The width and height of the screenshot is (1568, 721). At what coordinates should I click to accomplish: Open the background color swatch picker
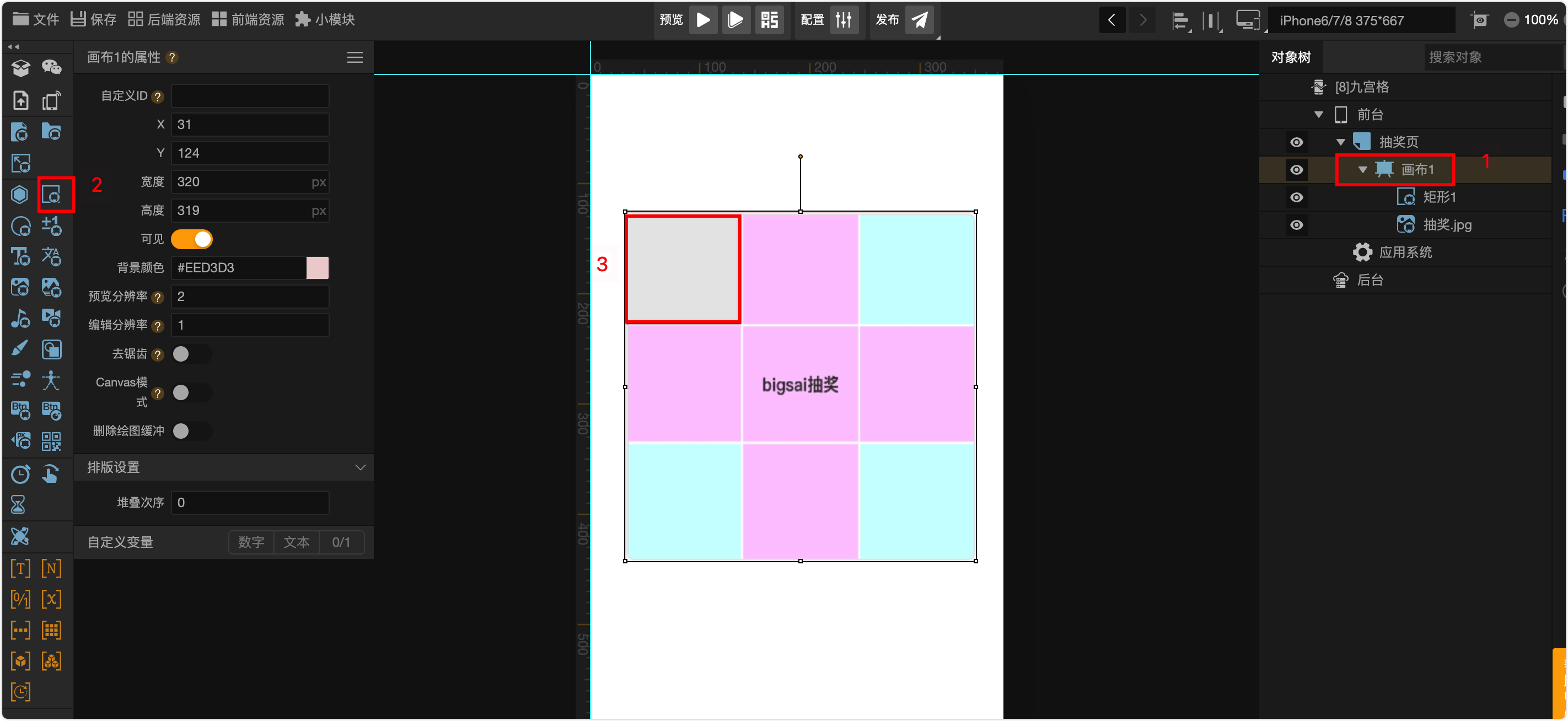point(317,268)
